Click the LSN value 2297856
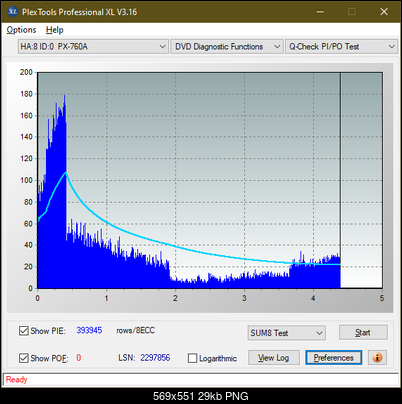This screenshot has width=402, height=404. coord(155,358)
